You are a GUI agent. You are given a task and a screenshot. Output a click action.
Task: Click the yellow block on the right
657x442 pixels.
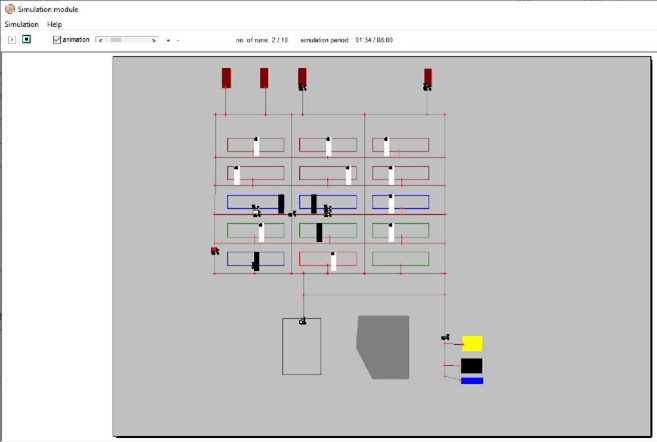[472, 343]
